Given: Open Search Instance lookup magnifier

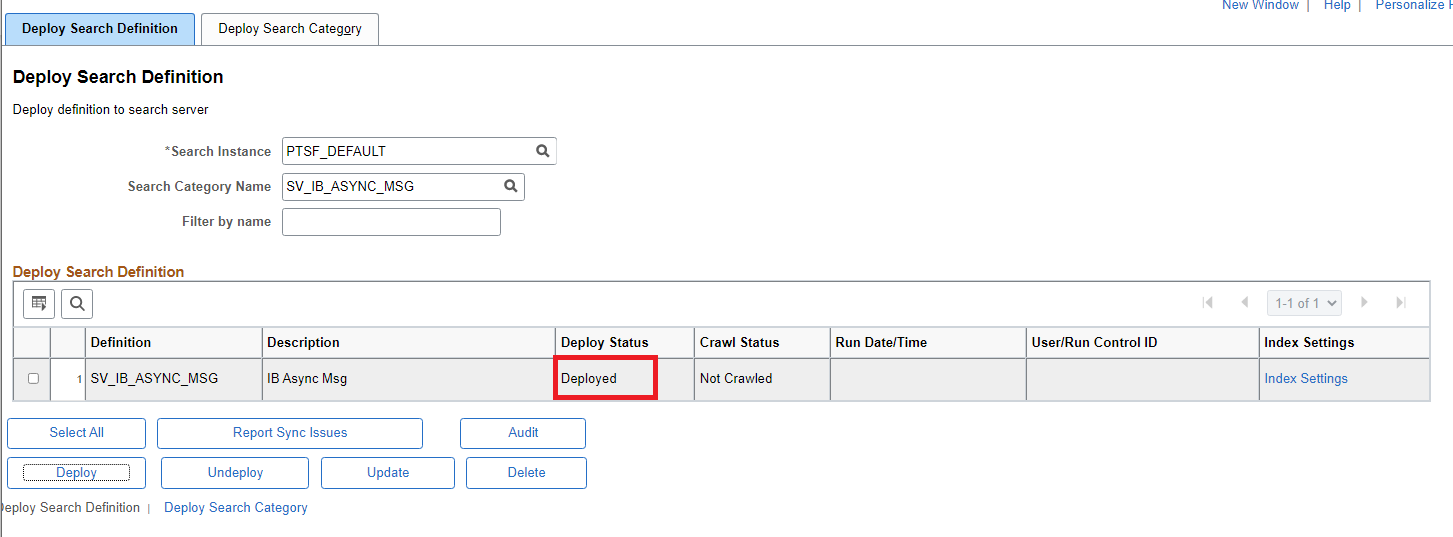Looking at the screenshot, I should tap(542, 151).
